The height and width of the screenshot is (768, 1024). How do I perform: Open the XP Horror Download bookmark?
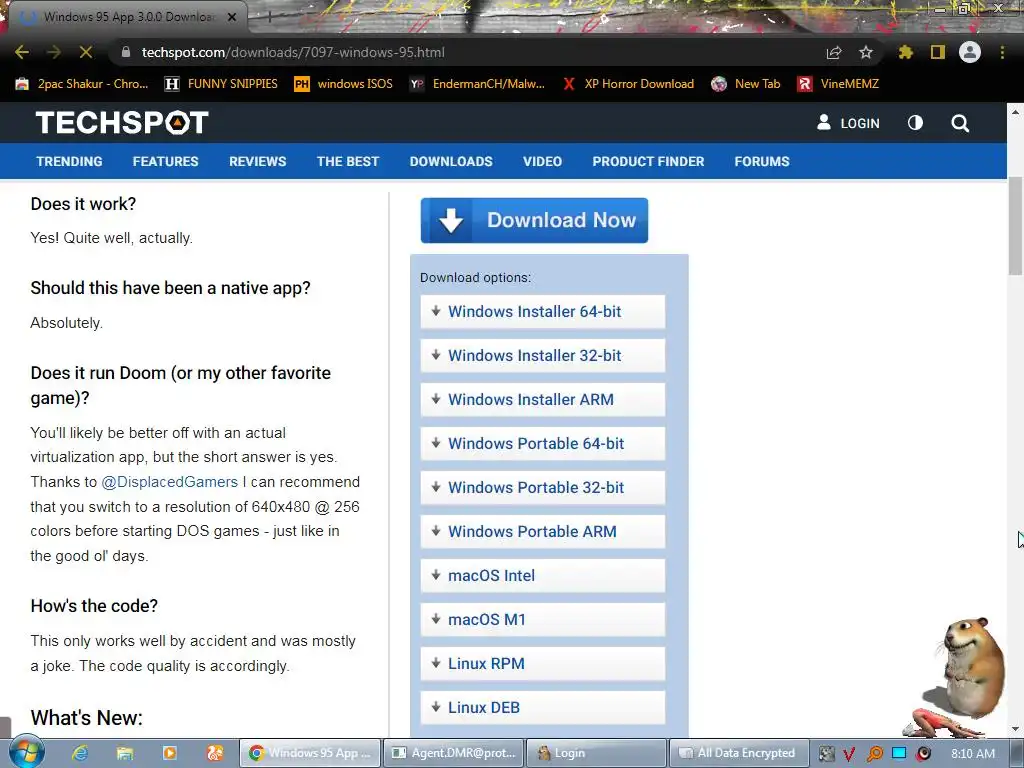[628, 84]
